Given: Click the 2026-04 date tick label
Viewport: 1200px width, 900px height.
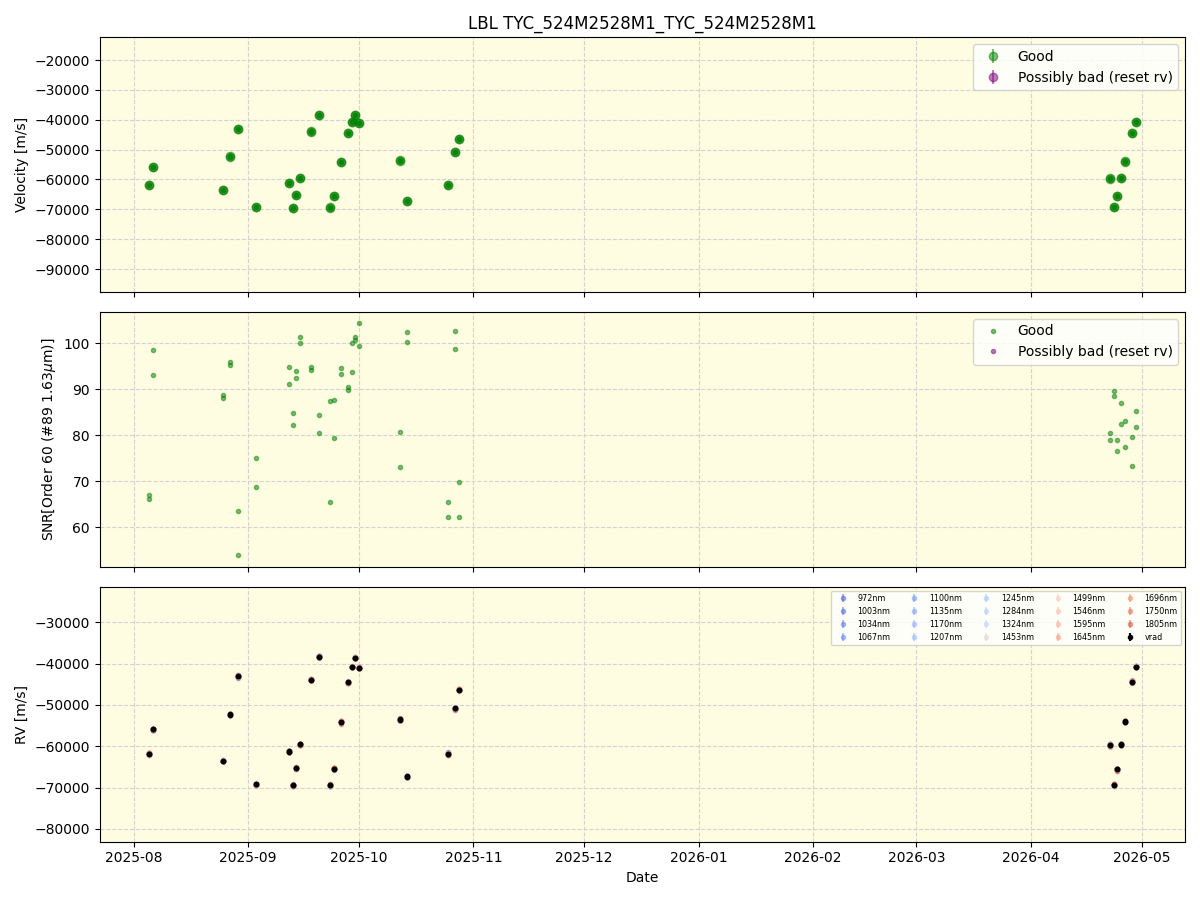Looking at the screenshot, I should (1030, 857).
